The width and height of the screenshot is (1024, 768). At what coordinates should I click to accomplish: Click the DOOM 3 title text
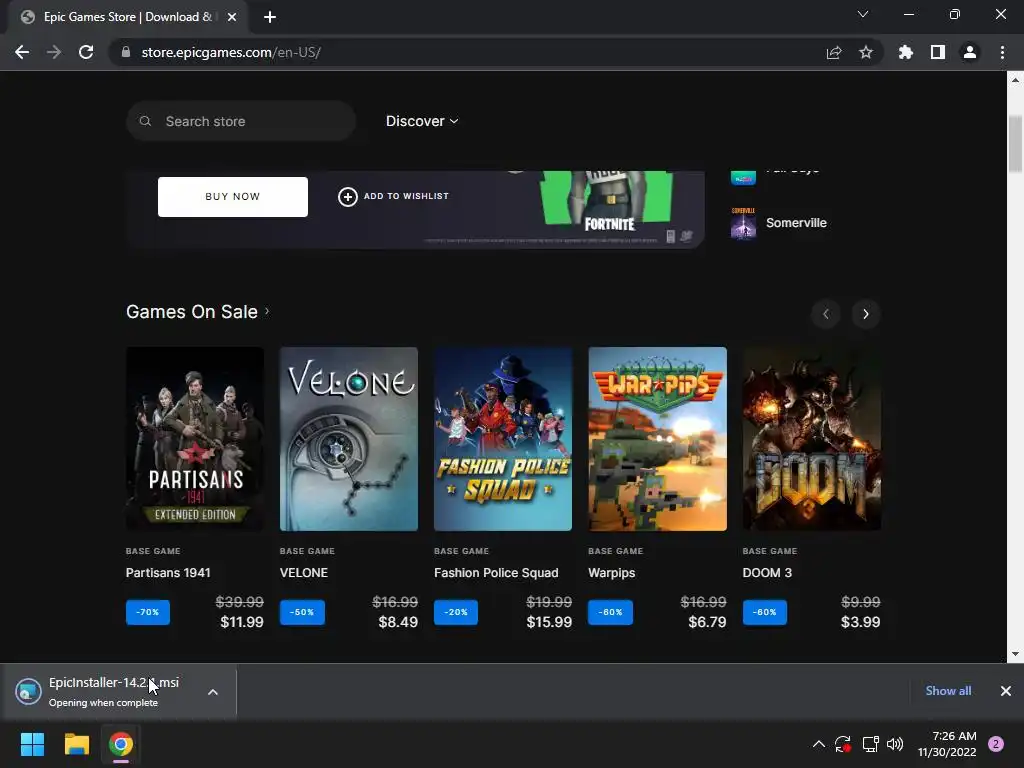[x=767, y=573]
